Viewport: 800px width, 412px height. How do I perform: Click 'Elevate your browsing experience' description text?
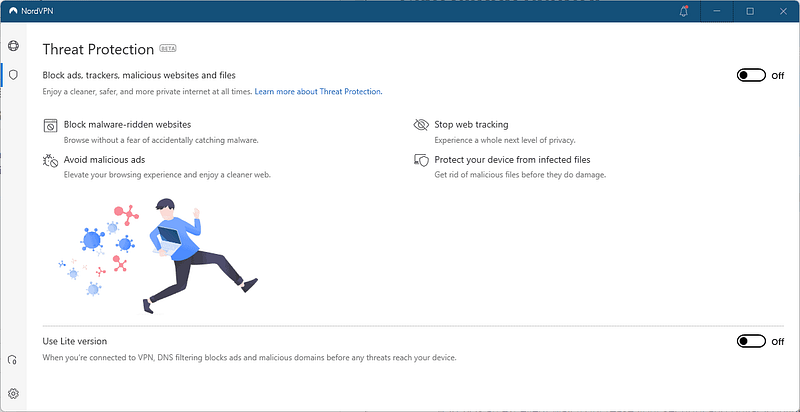[x=167, y=175]
